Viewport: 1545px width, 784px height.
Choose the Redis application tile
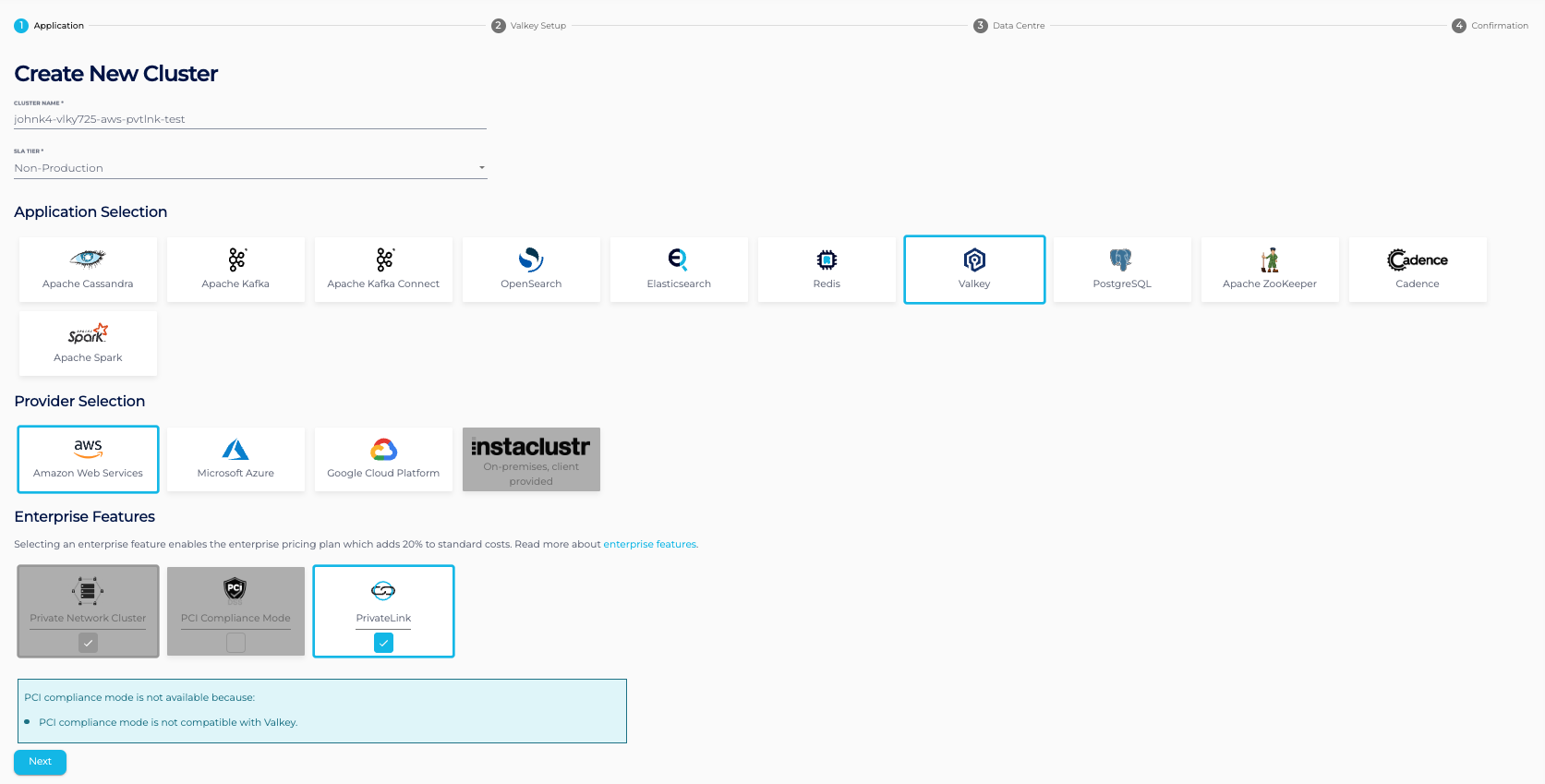(x=827, y=270)
